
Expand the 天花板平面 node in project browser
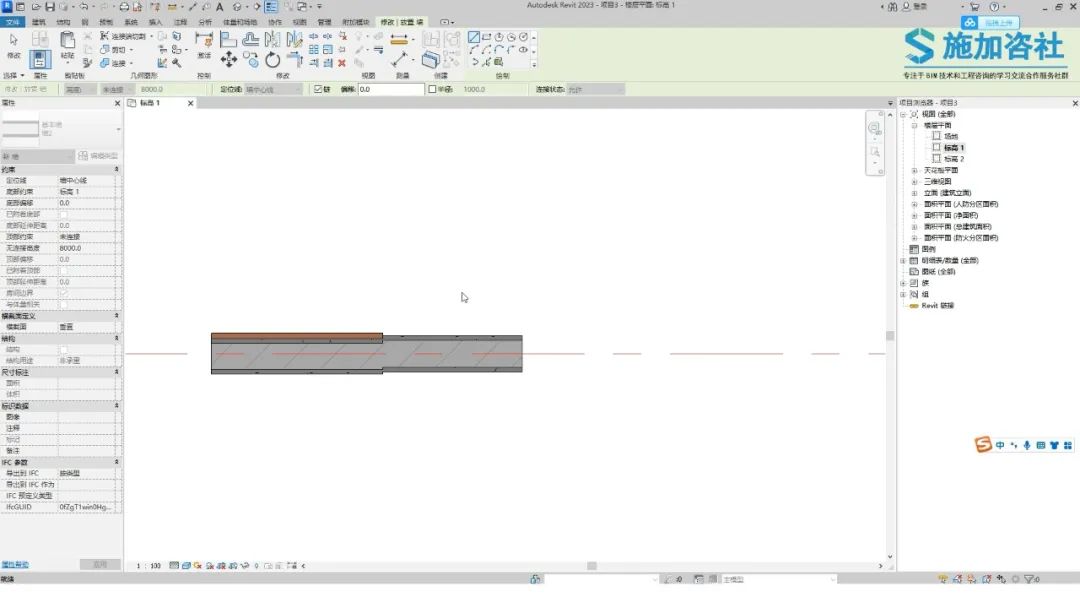tap(915, 171)
